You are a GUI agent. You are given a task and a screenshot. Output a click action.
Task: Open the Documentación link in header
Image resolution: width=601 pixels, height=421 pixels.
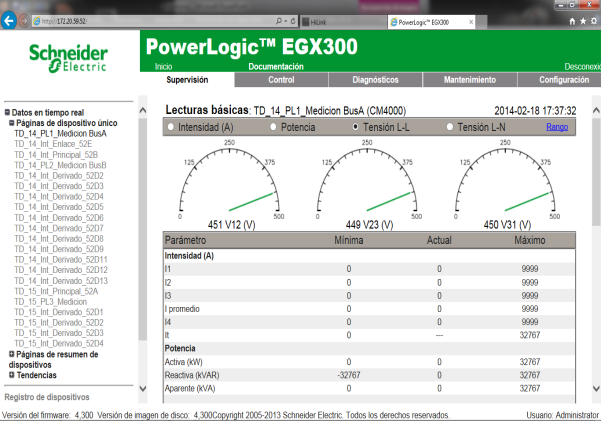(275, 66)
